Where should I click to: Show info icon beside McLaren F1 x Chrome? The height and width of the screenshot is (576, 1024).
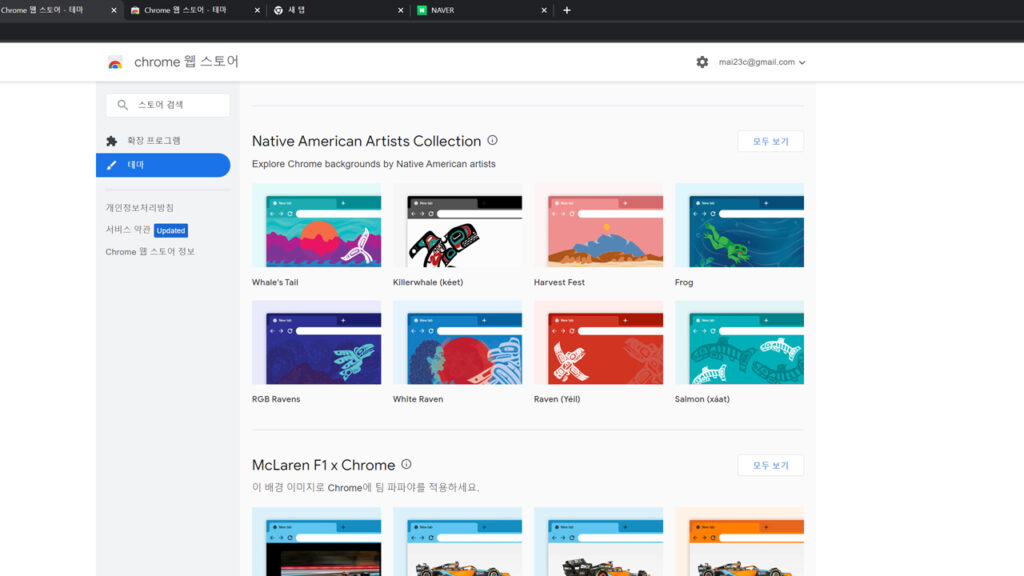406,464
